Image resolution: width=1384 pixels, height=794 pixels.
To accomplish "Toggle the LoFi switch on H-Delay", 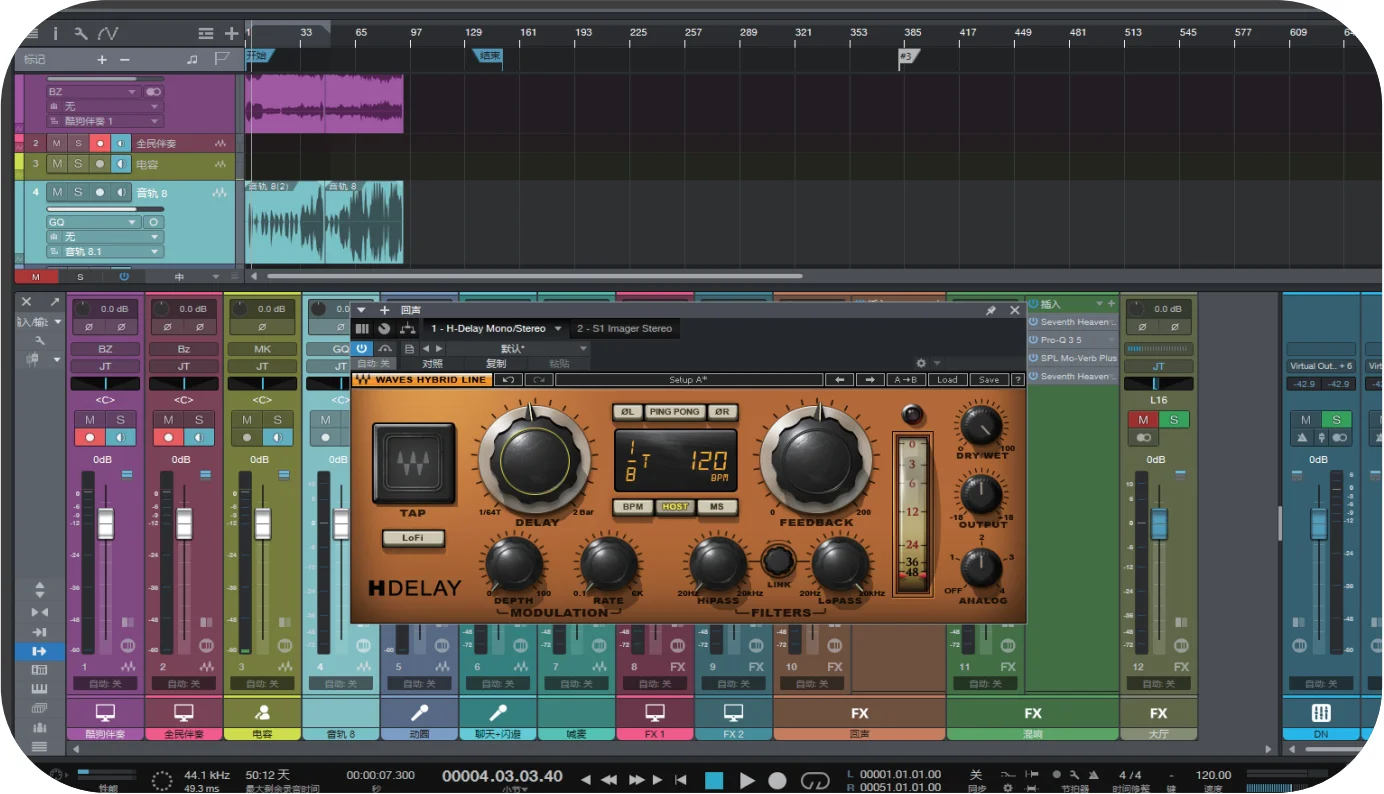I will tap(413, 538).
